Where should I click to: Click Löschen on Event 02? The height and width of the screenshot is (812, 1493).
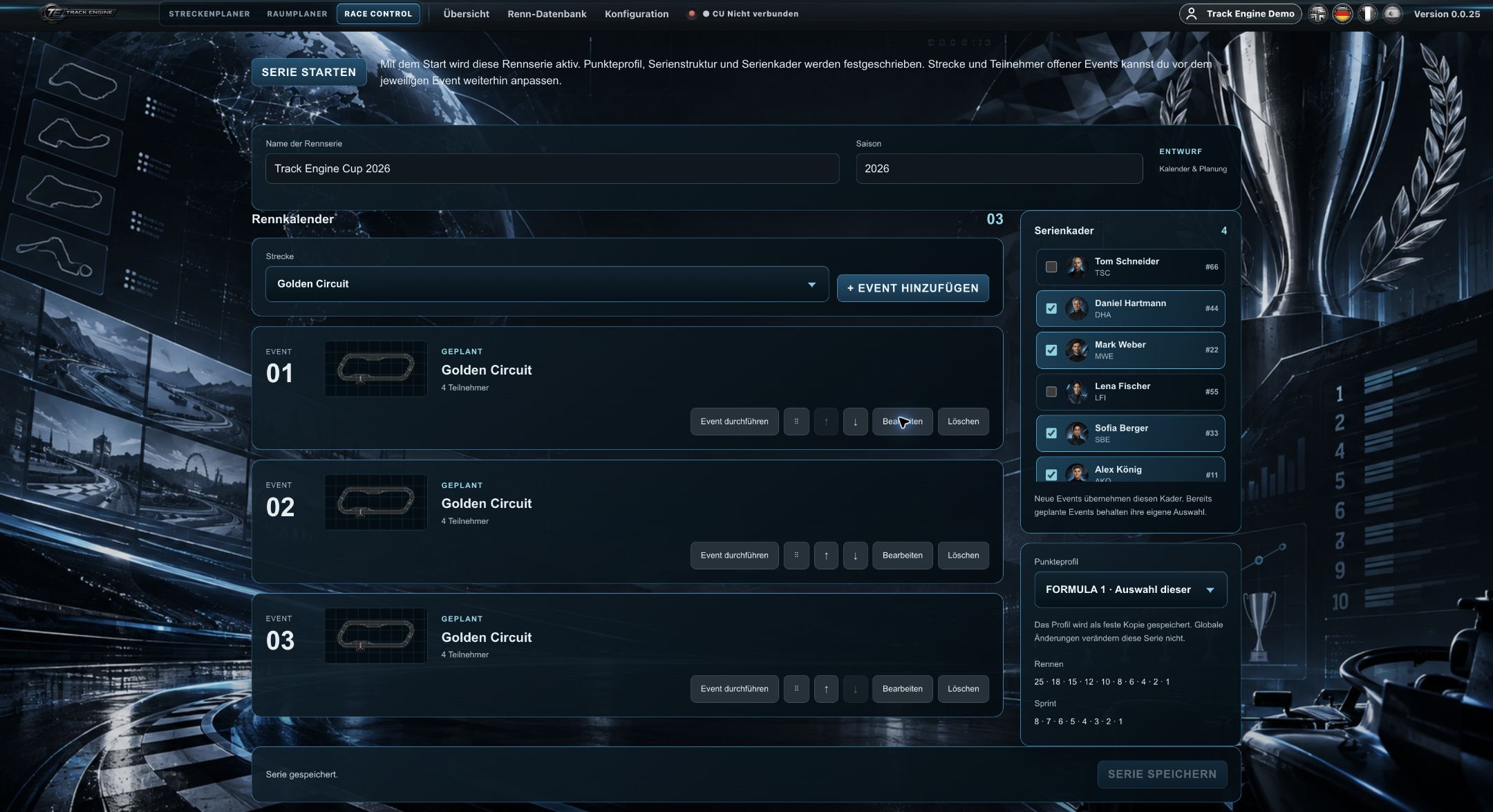click(x=963, y=555)
